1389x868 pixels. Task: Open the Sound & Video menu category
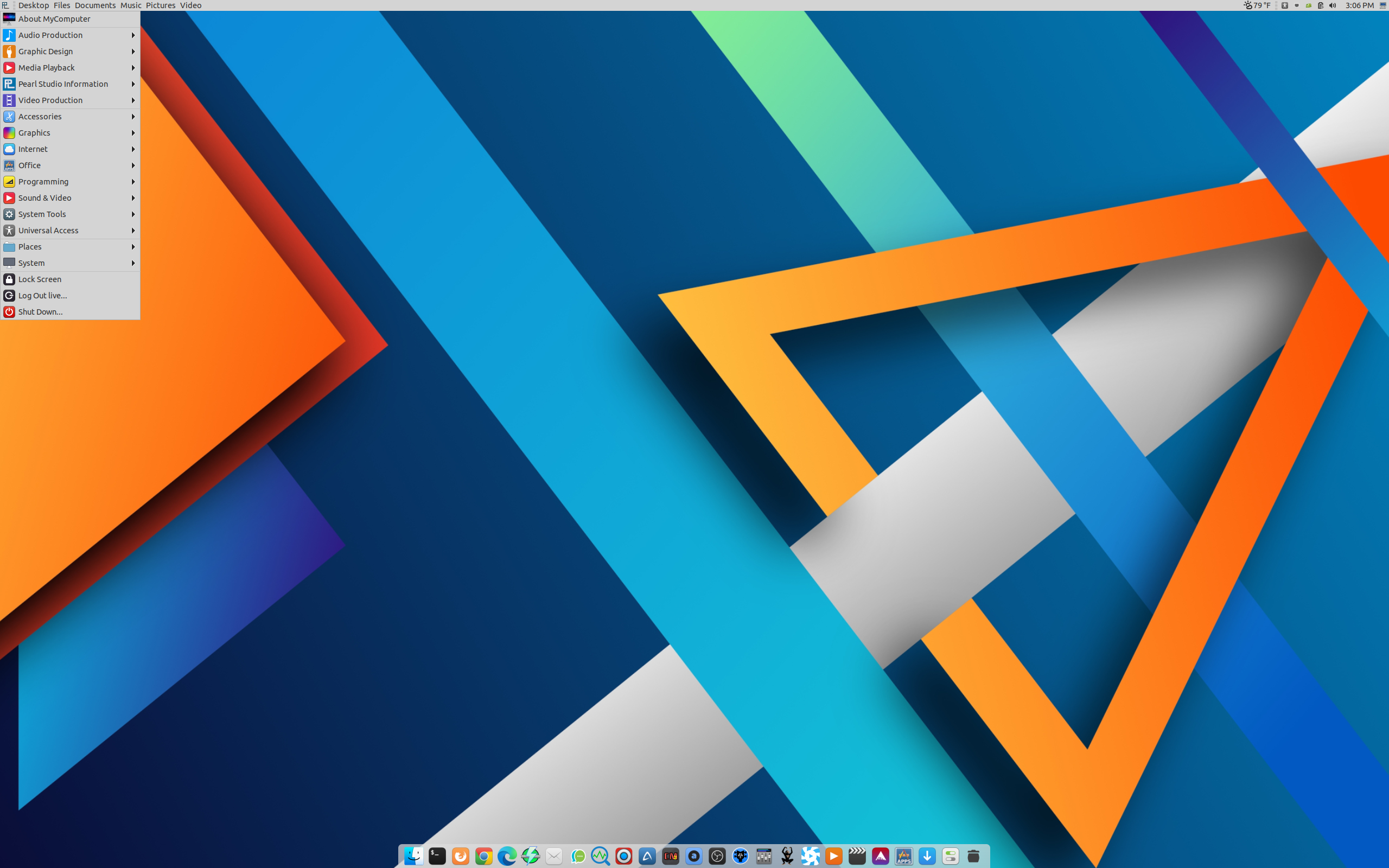(70, 197)
